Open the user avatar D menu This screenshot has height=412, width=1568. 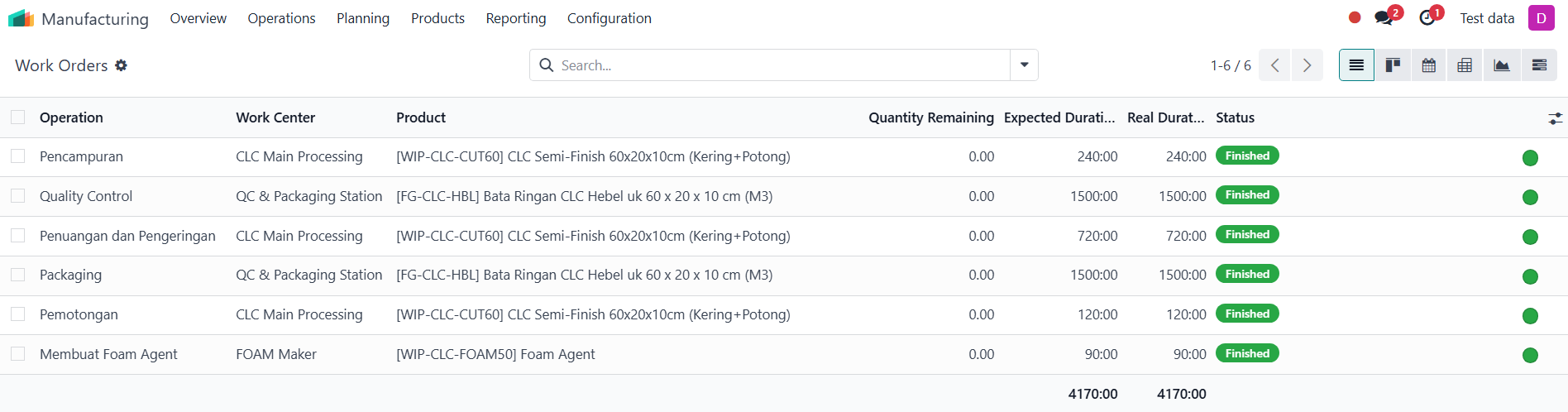(x=1542, y=18)
